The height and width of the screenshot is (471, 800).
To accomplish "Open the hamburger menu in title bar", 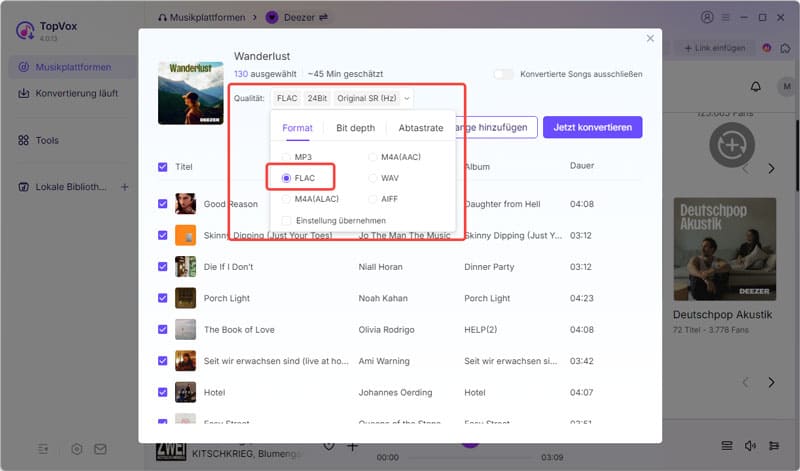I will 725,17.
